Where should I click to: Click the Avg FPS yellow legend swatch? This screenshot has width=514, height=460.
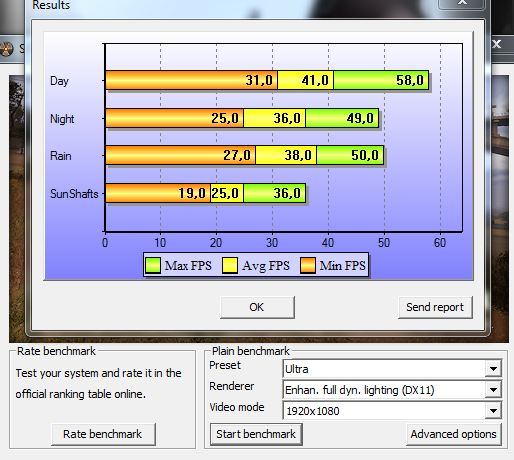pyautogui.click(x=230, y=265)
